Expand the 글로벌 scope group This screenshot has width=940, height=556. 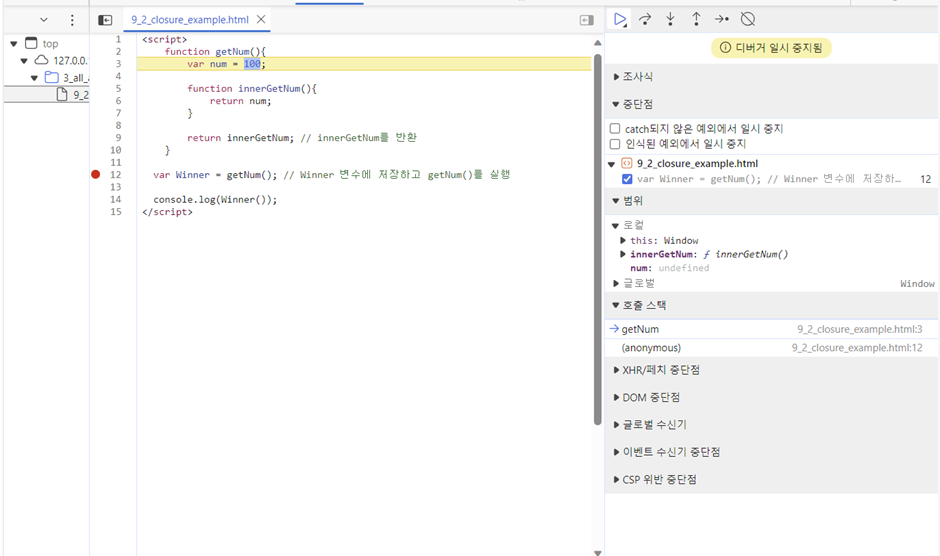(616, 283)
